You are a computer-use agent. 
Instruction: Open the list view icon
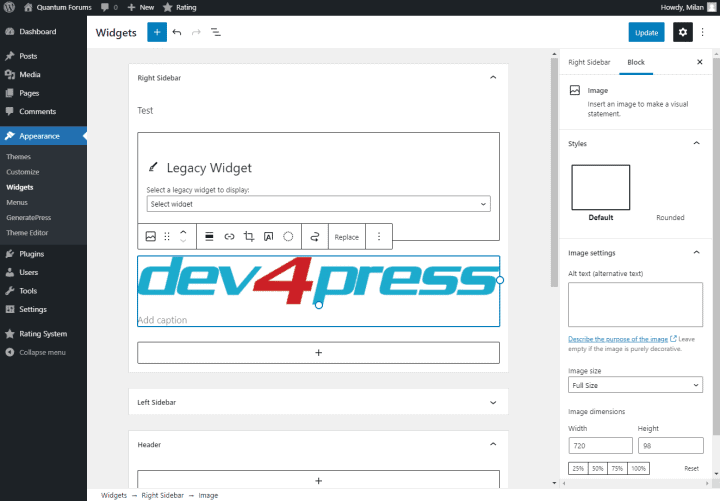pyautogui.click(x=215, y=32)
